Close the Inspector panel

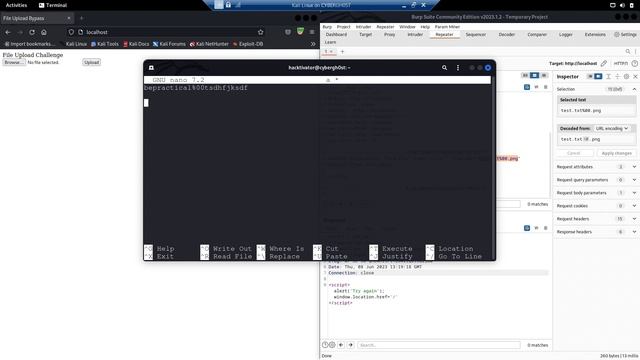tap(636, 76)
